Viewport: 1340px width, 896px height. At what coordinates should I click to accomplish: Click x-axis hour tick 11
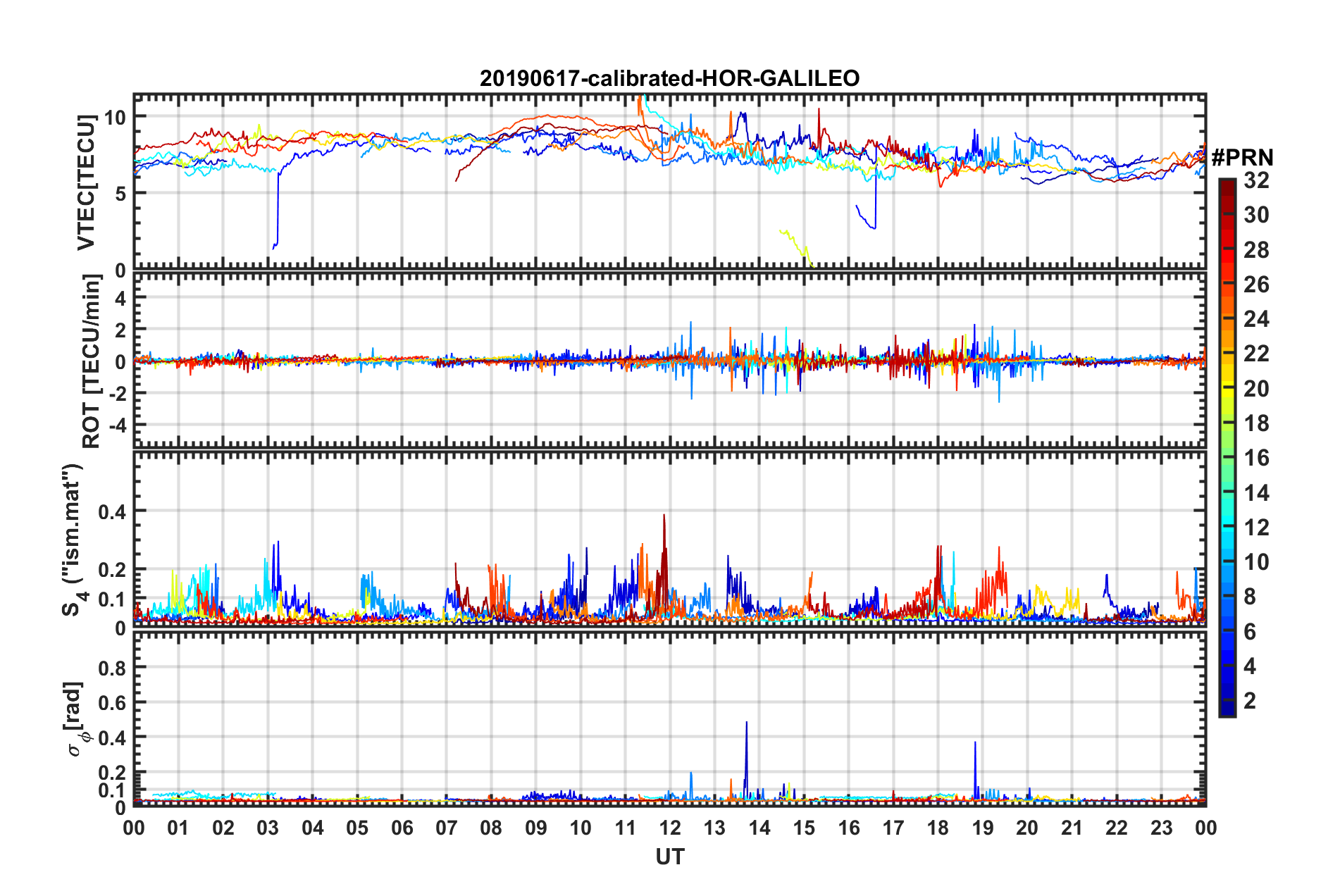pyautogui.click(x=626, y=828)
